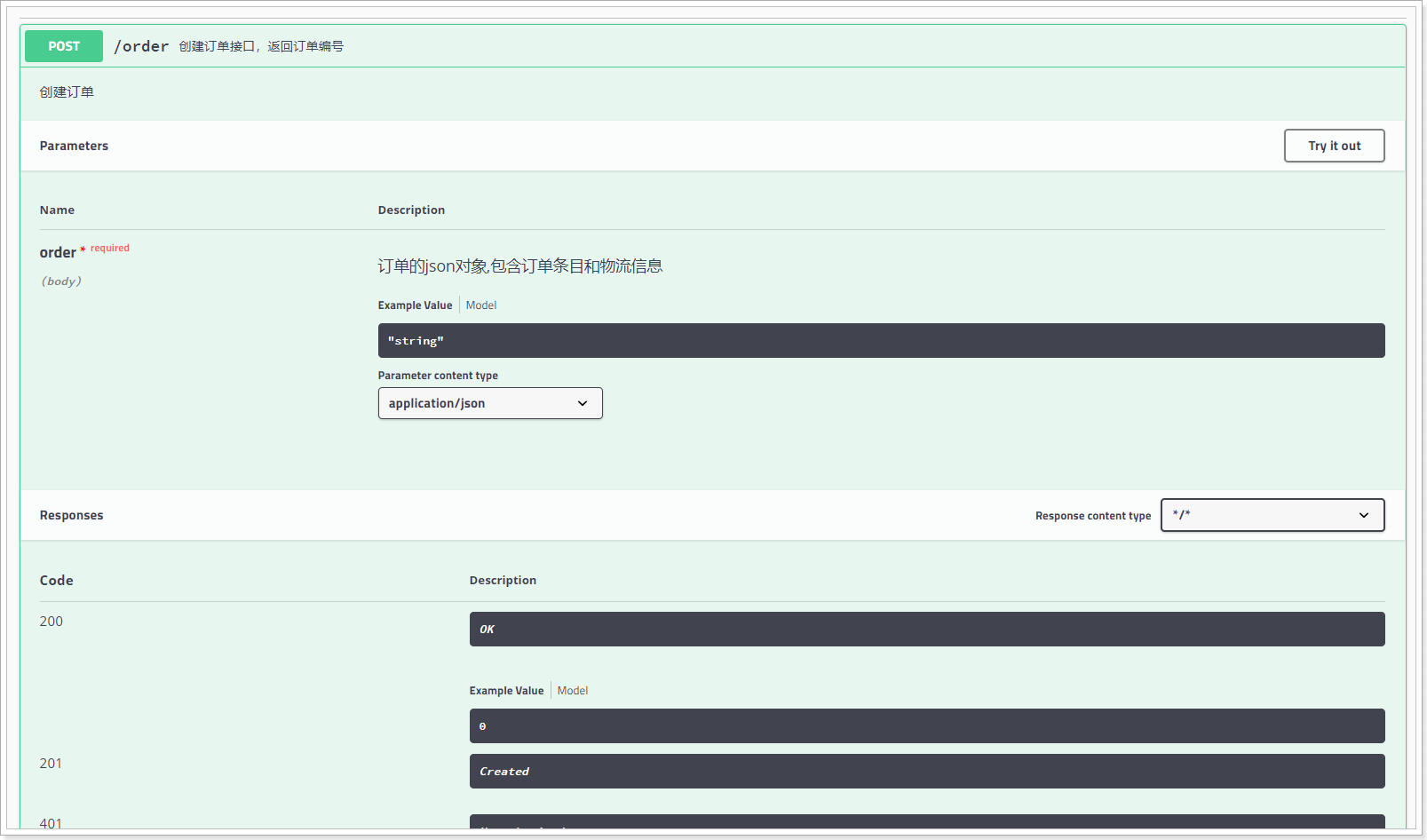This screenshot has height=840, width=1427.
Task: Click the (body) parameter location label
Action: click(x=61, y=281)
